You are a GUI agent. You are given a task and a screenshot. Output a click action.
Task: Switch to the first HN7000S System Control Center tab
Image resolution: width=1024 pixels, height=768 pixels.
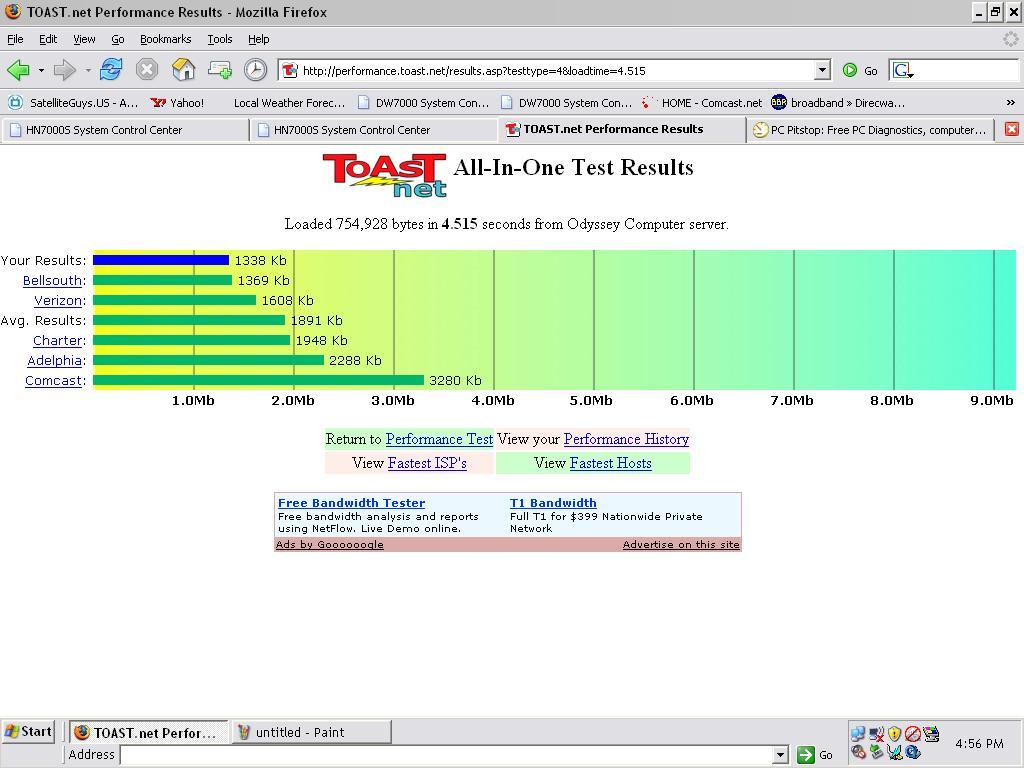[x=125, y=130]
